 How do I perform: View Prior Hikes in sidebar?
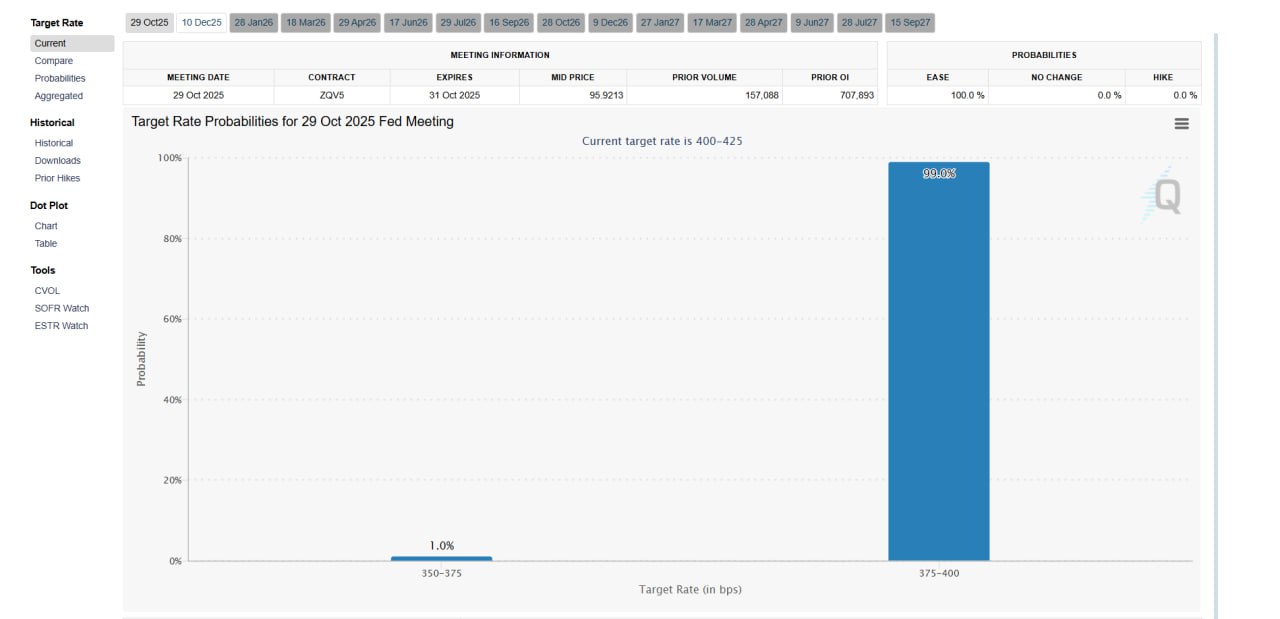[57, 178]
